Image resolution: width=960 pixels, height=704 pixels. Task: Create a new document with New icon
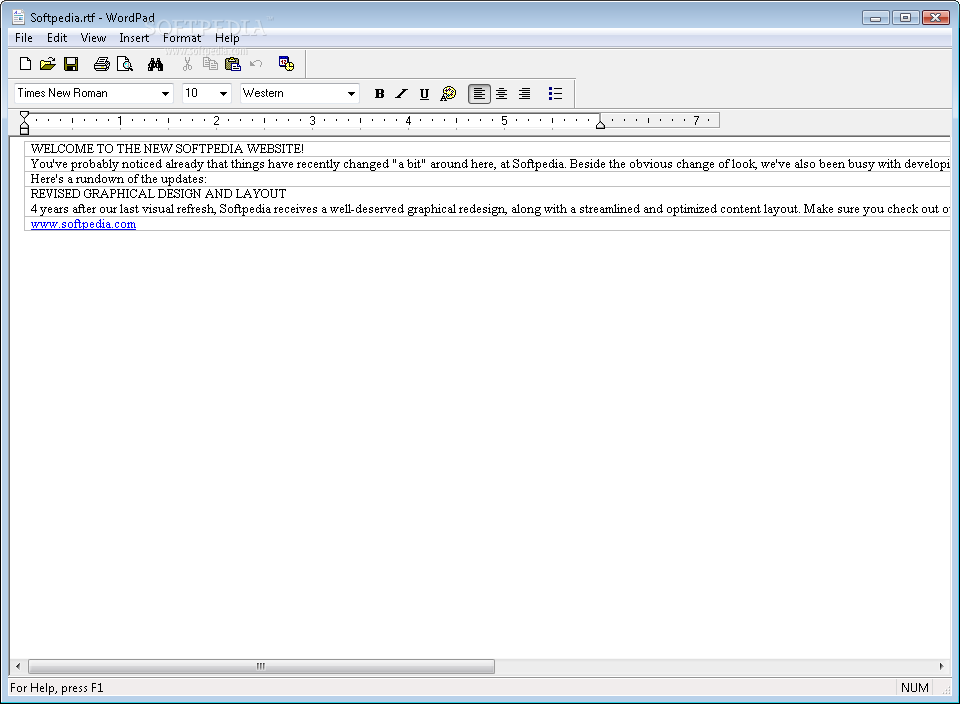[x=25, y=64]
